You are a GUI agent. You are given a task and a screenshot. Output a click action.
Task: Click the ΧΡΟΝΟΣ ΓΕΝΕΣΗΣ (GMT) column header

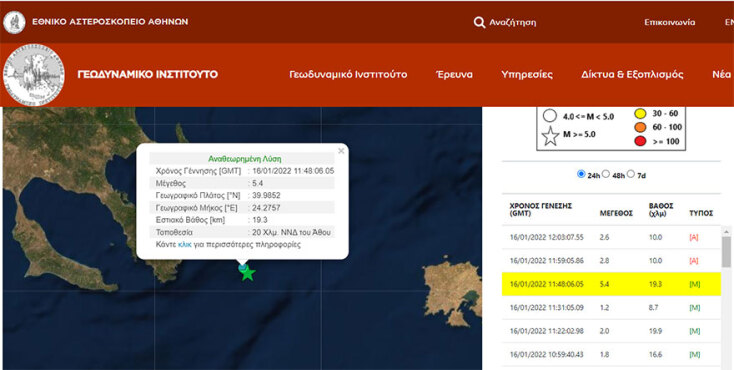click(541, 209)
